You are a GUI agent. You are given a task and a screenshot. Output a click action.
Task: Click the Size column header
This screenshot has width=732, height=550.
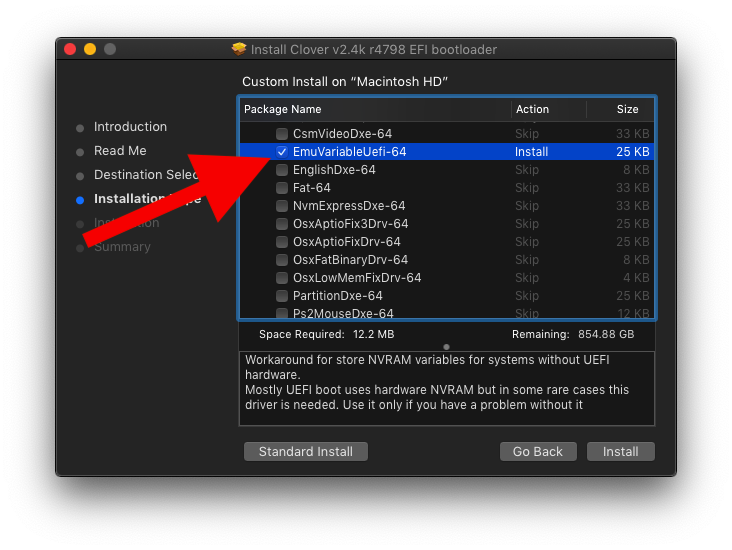pos(627,109)
